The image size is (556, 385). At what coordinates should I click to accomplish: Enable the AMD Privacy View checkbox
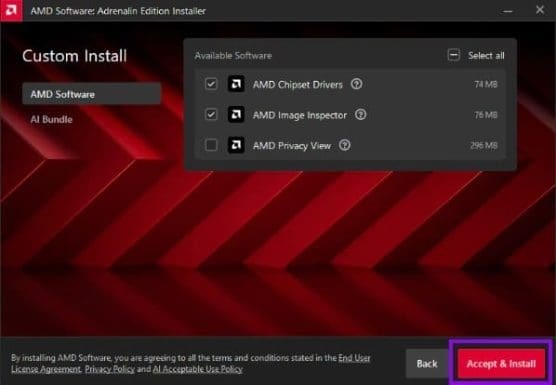211,145
